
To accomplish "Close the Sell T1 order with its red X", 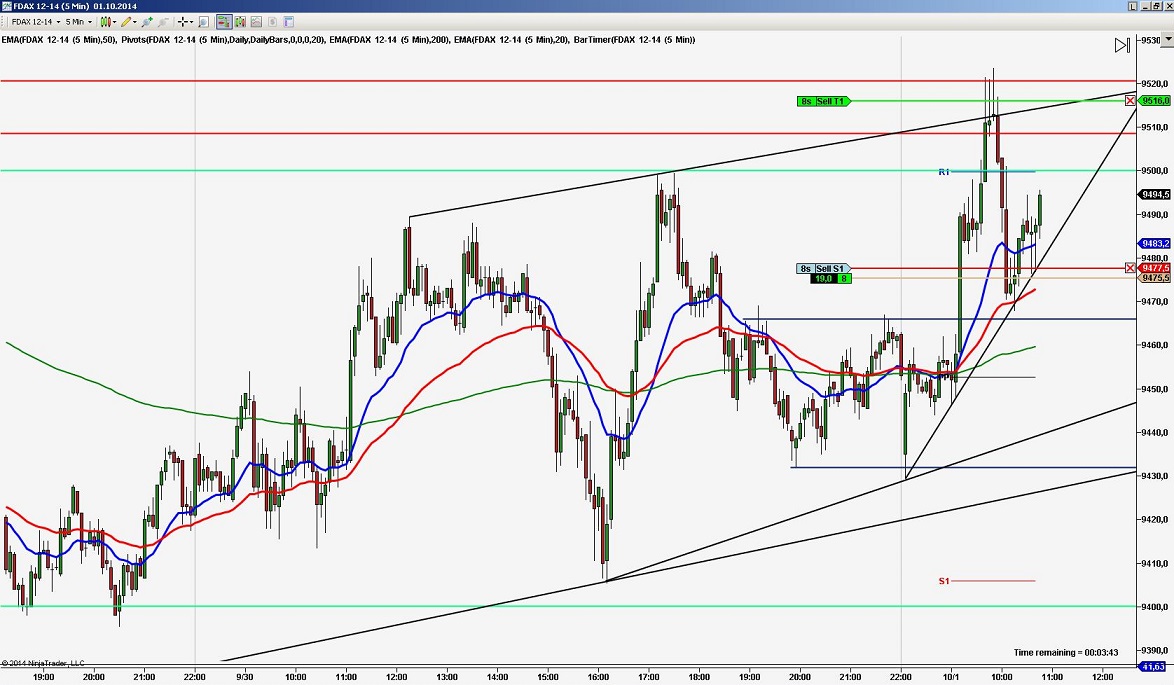I will click(1130, 101).
